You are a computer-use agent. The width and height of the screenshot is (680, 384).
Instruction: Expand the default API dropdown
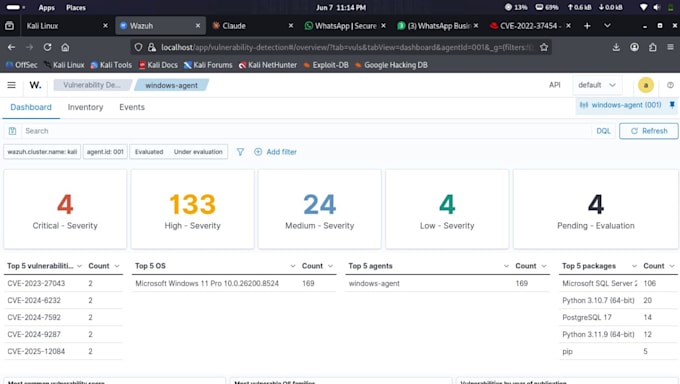click(x=596, y=85)
